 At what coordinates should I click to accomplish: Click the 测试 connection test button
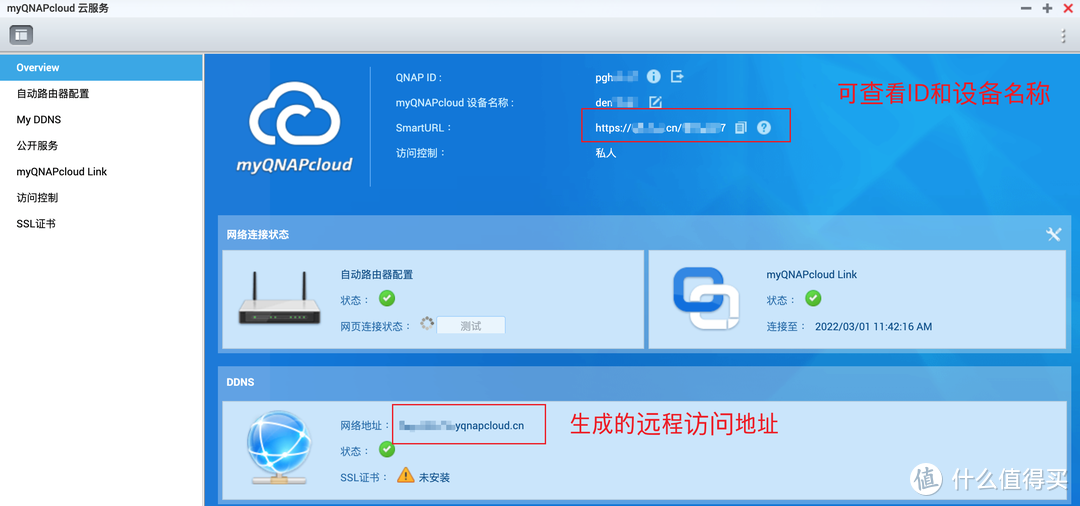471,325
